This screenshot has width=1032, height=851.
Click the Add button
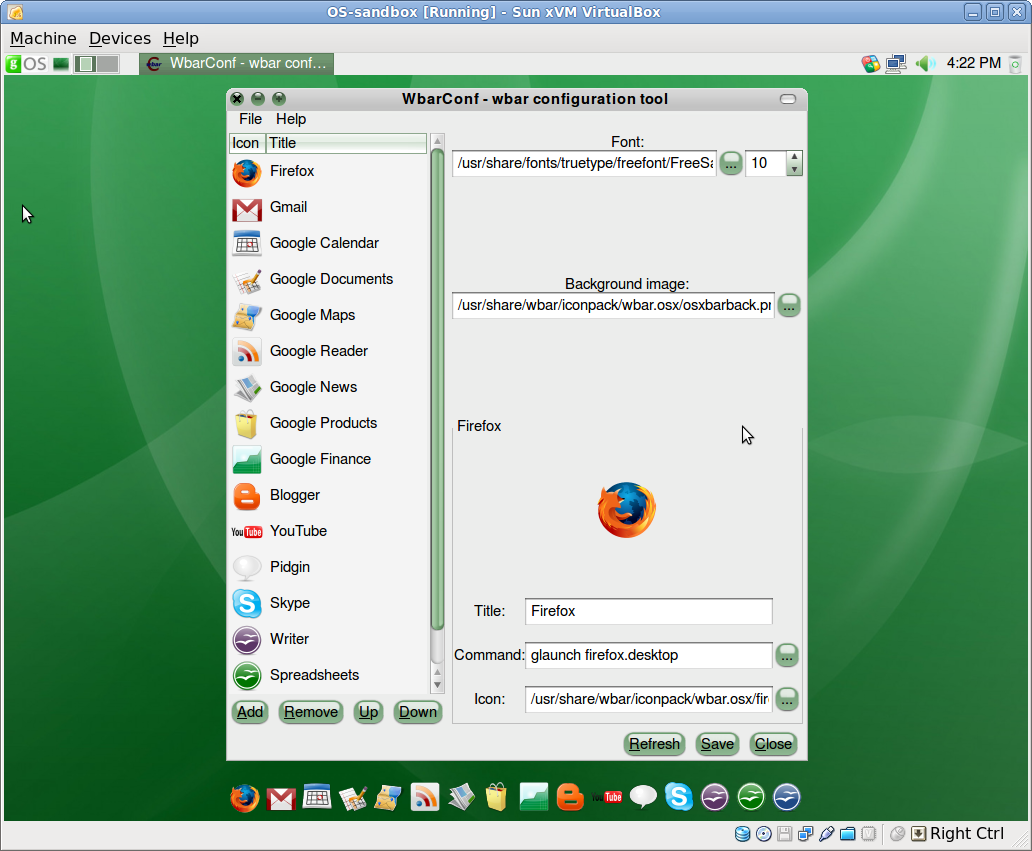250,712
